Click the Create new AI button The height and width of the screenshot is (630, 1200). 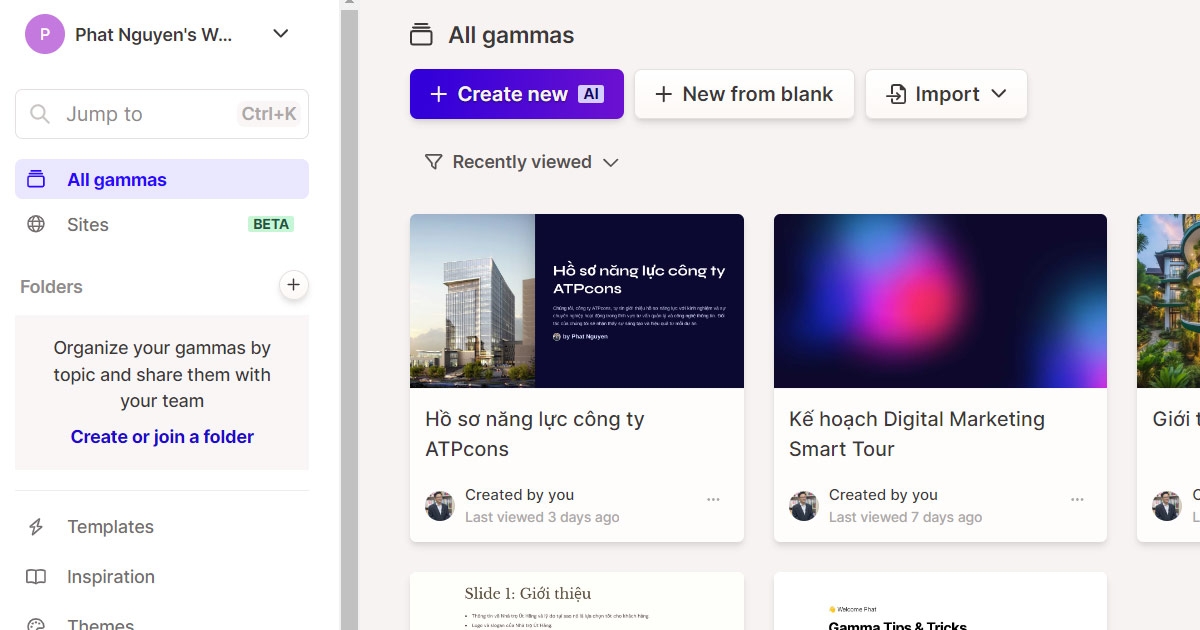(x=517, y=94)
